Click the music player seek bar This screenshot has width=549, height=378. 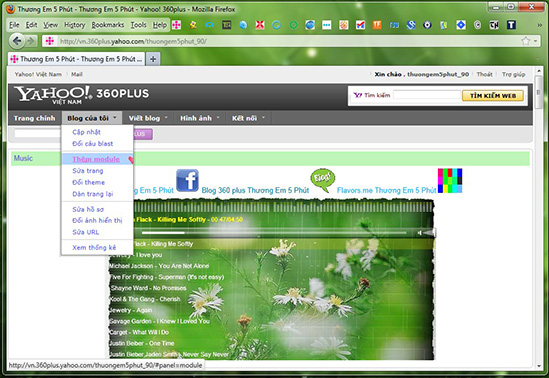coord(274,232)
